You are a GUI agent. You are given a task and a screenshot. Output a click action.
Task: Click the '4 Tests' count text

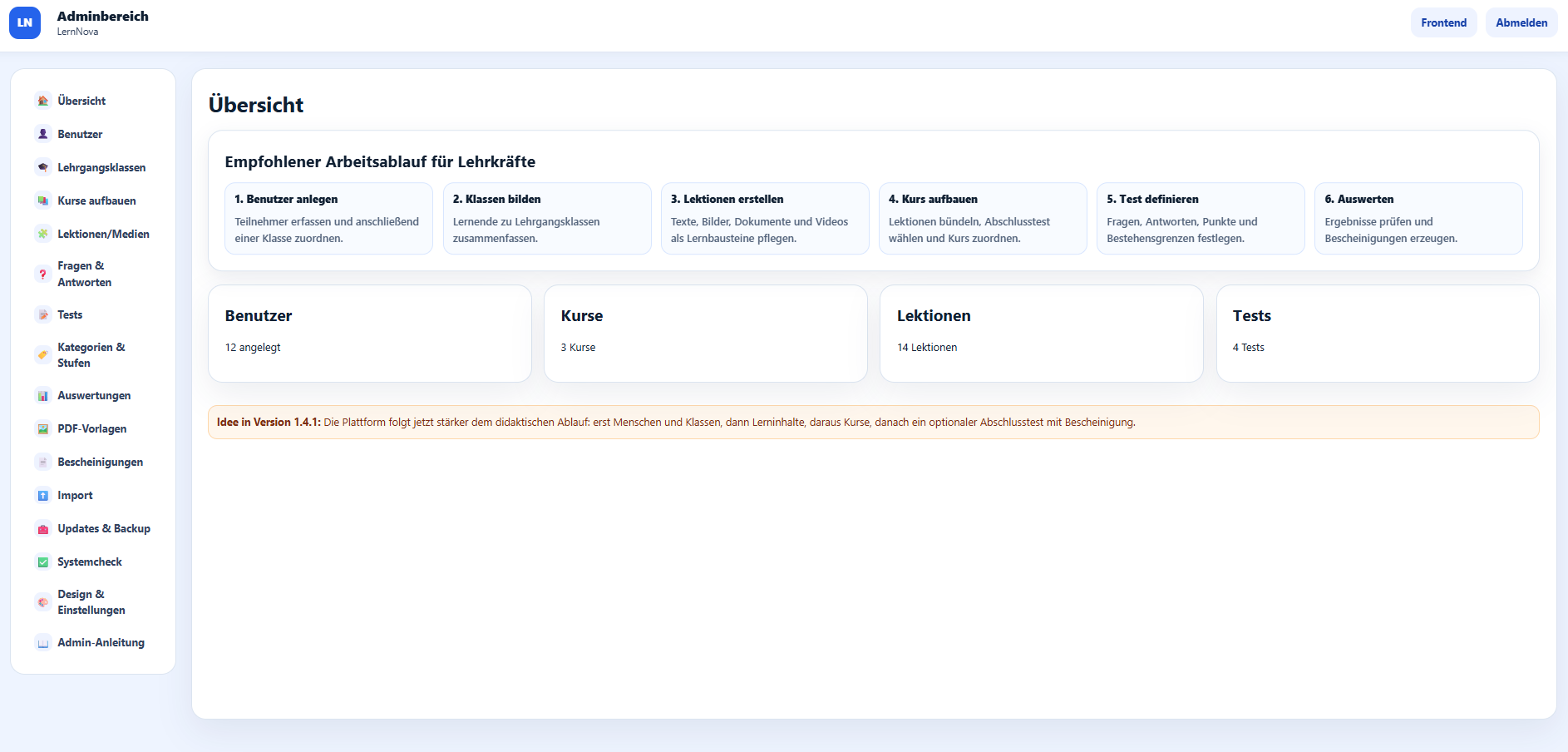pos(1248,348)
